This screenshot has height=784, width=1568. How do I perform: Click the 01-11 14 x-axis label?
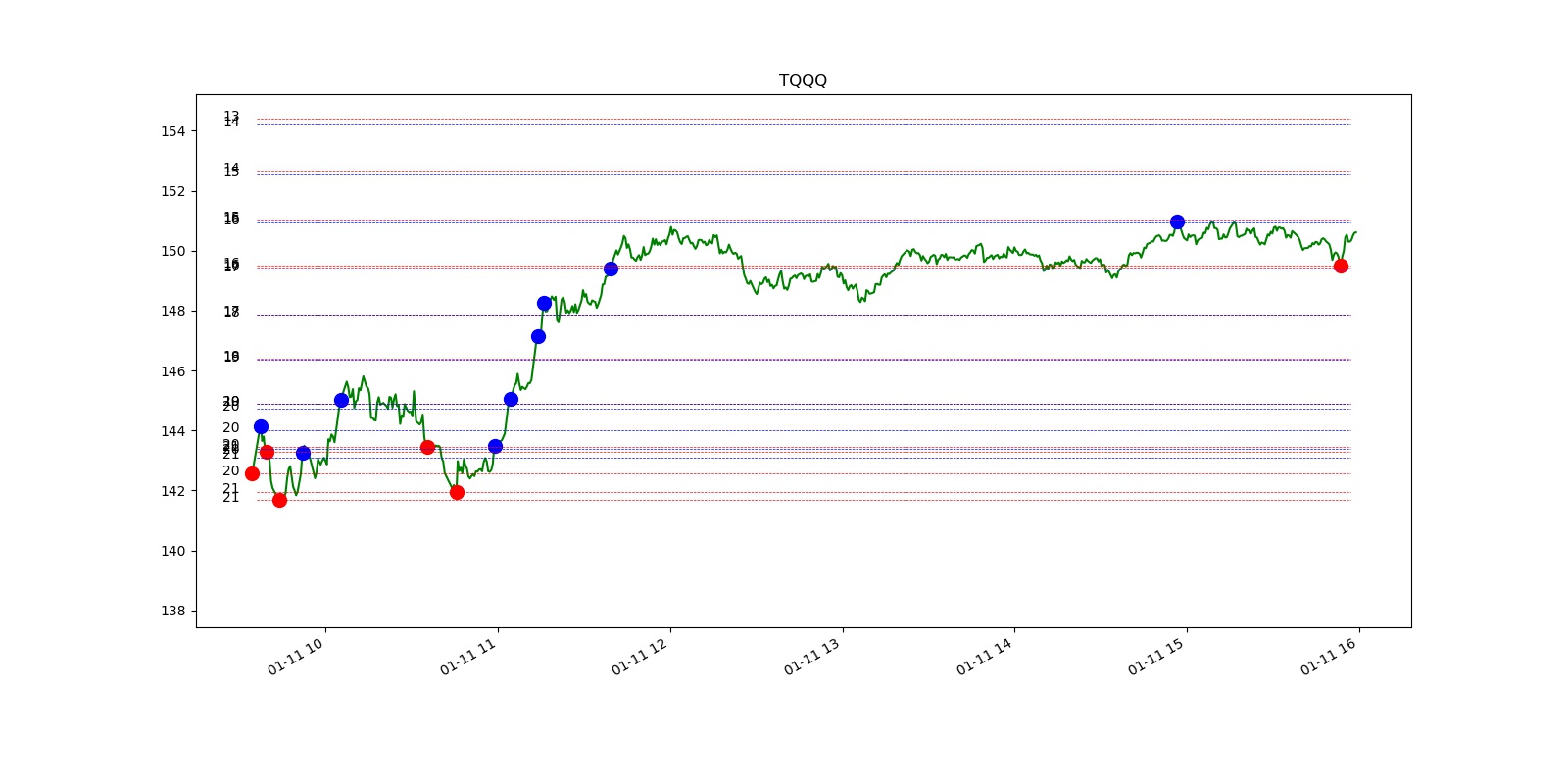(x=985, y=657)
